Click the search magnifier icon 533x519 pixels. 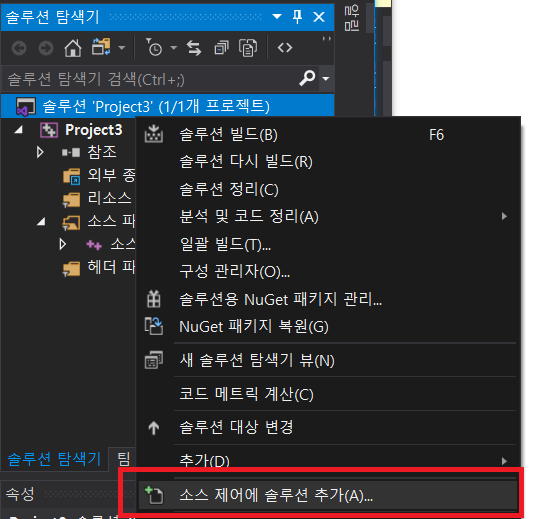point(307,79)
